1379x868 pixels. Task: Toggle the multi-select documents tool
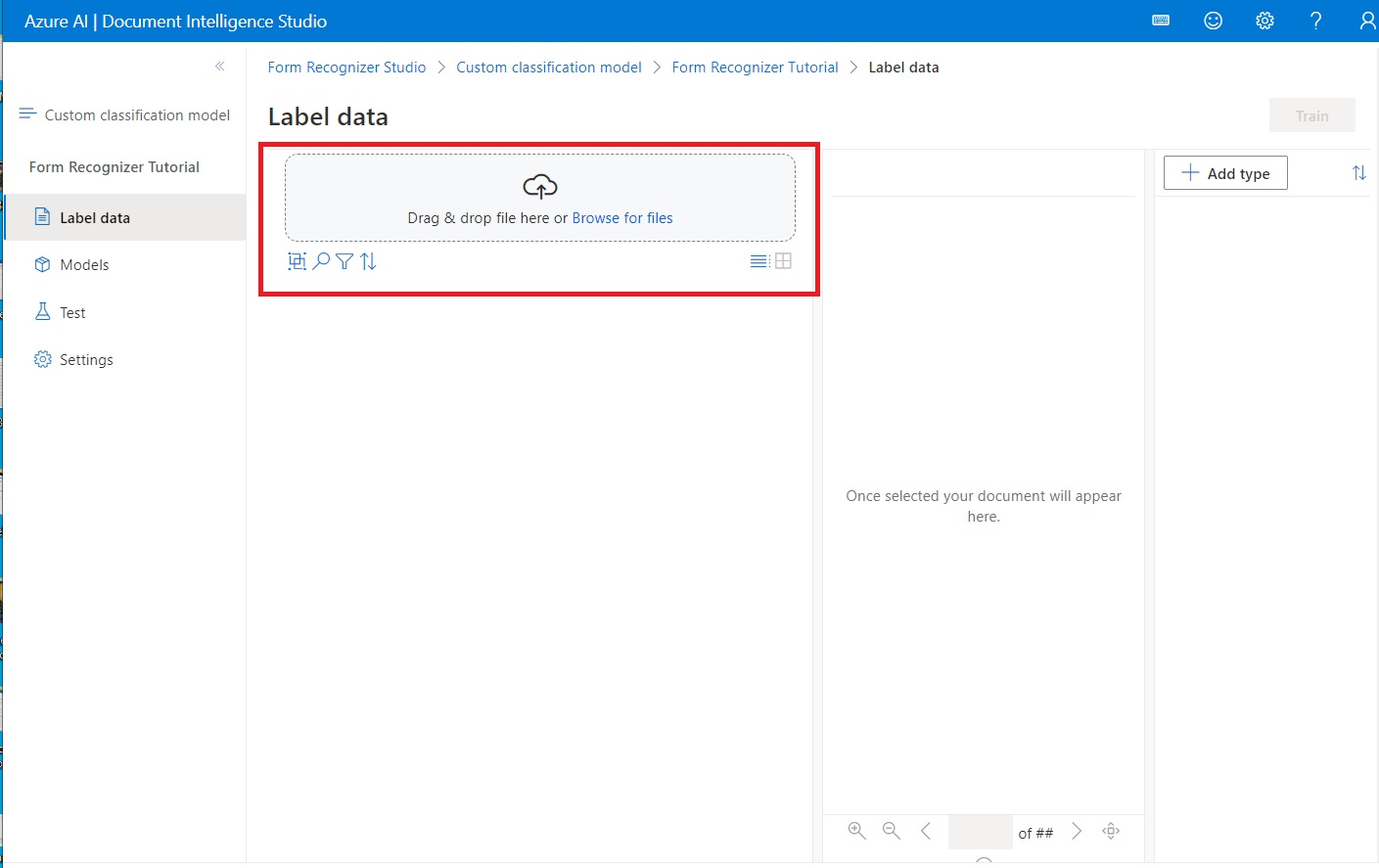pyautogui.click(x=298, y=261)
